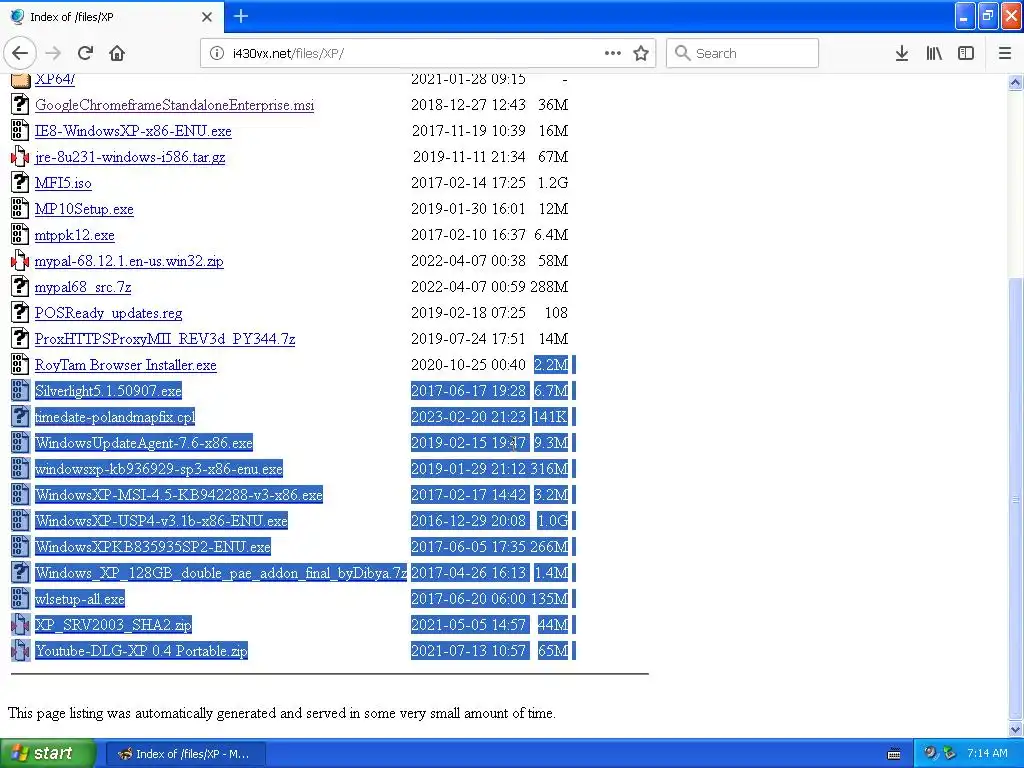Click scrollbar up arrow
The height and width of the screenshot is (768, 1024).
[1015, 82]
